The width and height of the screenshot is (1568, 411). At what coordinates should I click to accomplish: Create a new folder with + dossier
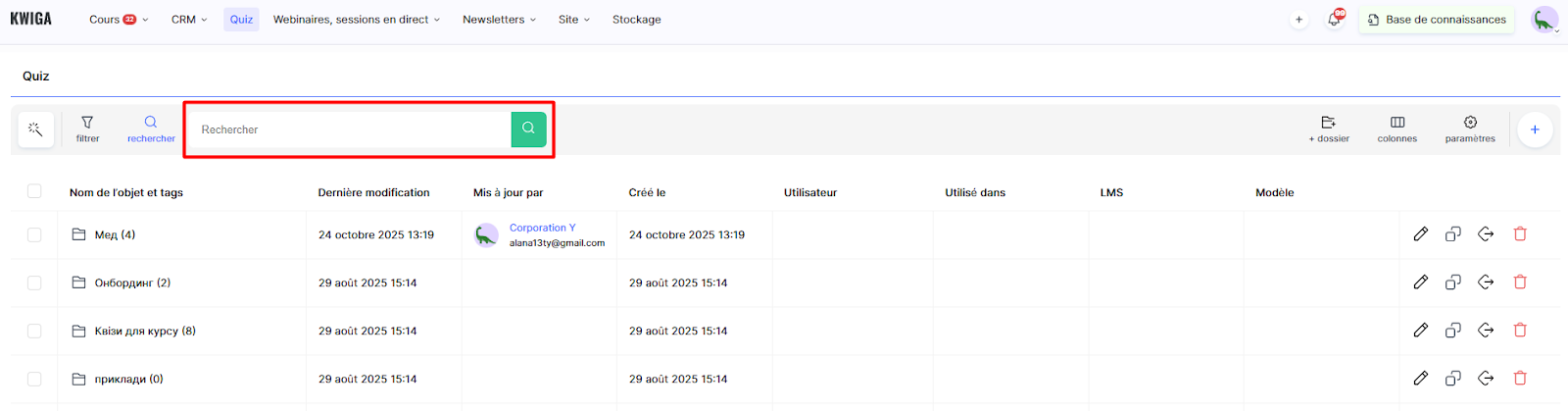point(1329,128)
